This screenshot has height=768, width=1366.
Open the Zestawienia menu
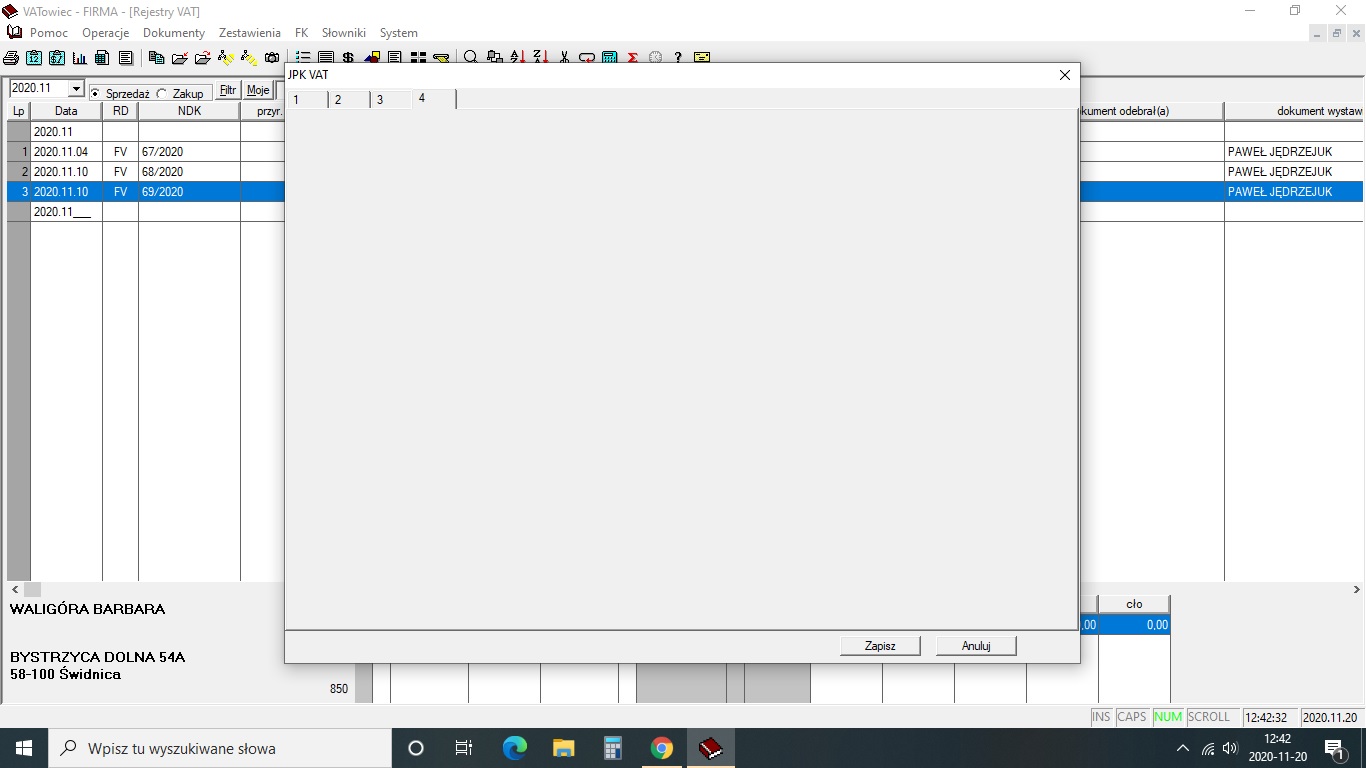pos(250,33)
